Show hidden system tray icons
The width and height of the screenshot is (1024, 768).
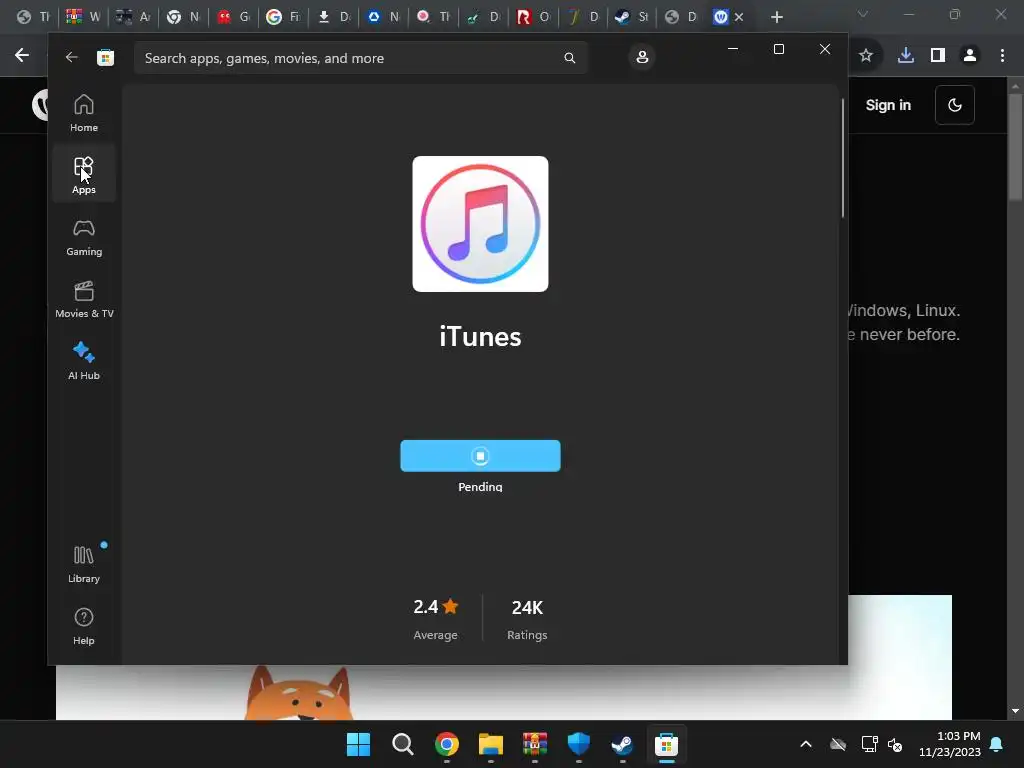pyautogui.click(x=806, y=744)
